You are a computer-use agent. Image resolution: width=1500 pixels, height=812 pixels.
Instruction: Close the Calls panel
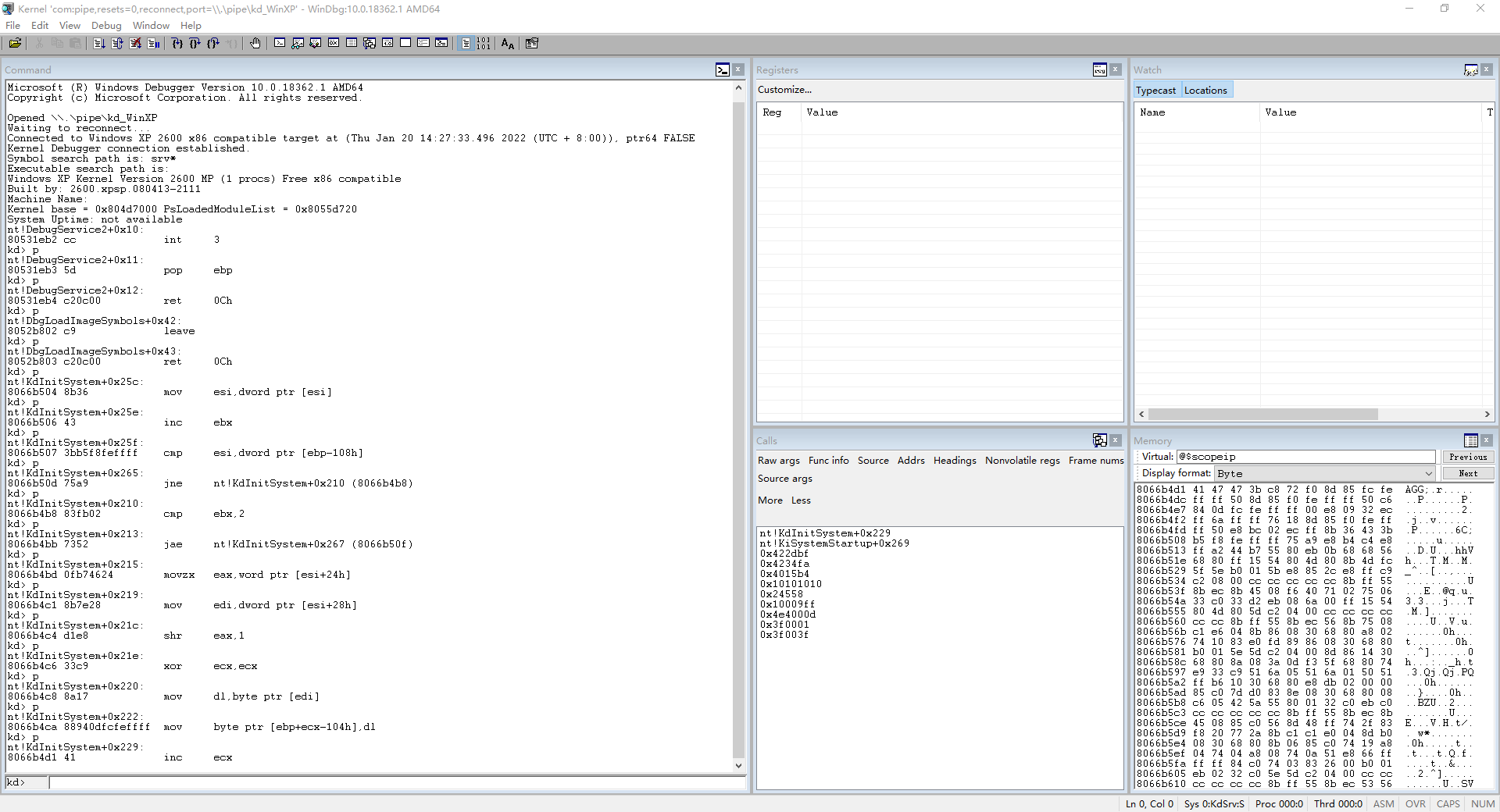[1116, 440]
